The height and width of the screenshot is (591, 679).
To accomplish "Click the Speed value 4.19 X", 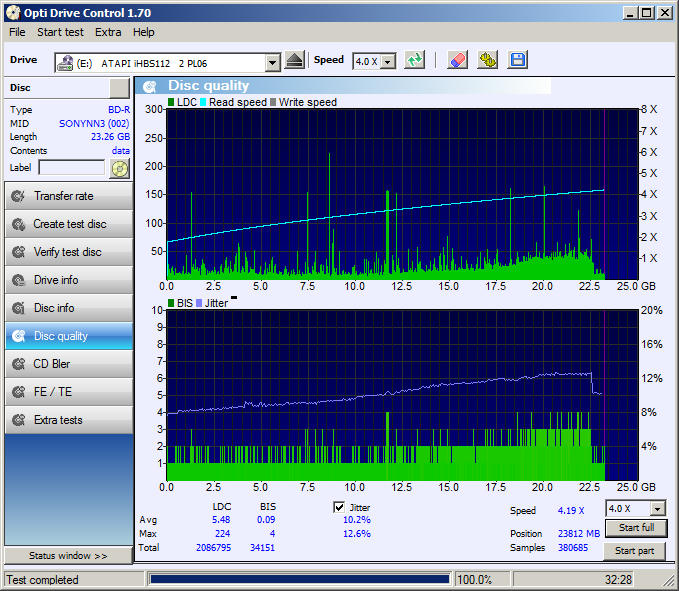I will (x=571, y=511).
